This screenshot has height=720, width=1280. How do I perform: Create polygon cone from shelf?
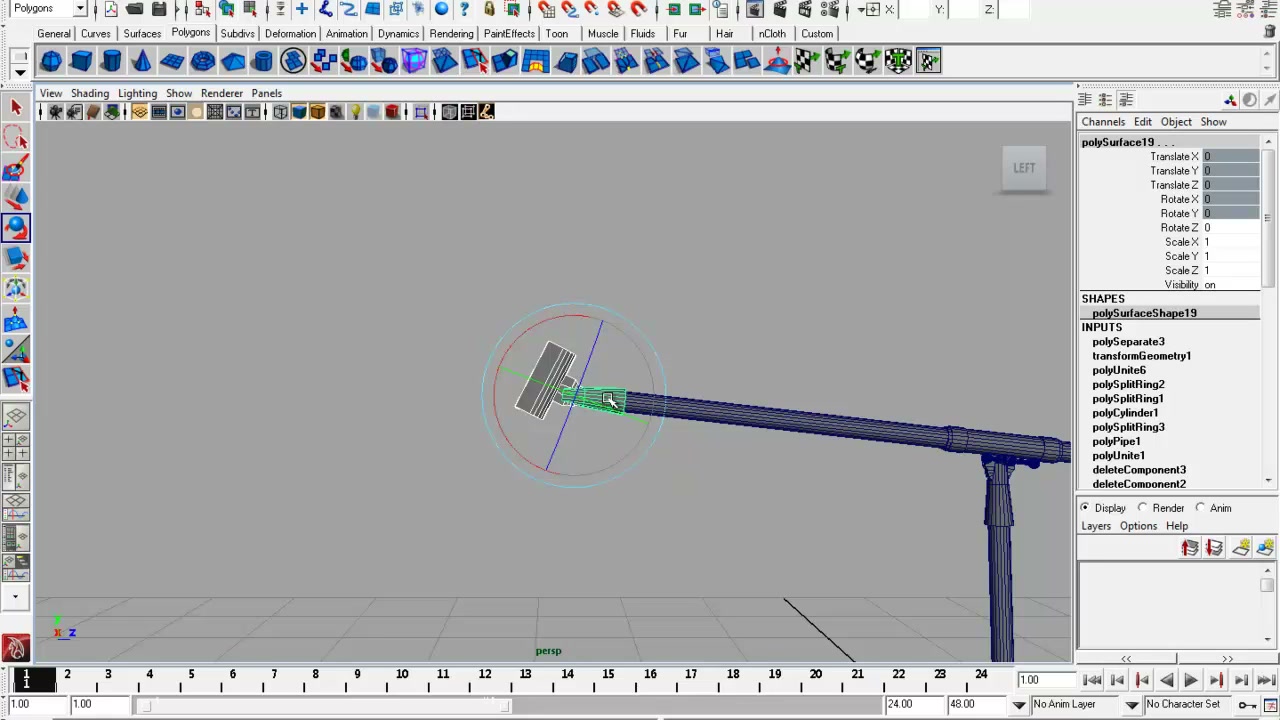pyautogui.click(x=142, y=62)
